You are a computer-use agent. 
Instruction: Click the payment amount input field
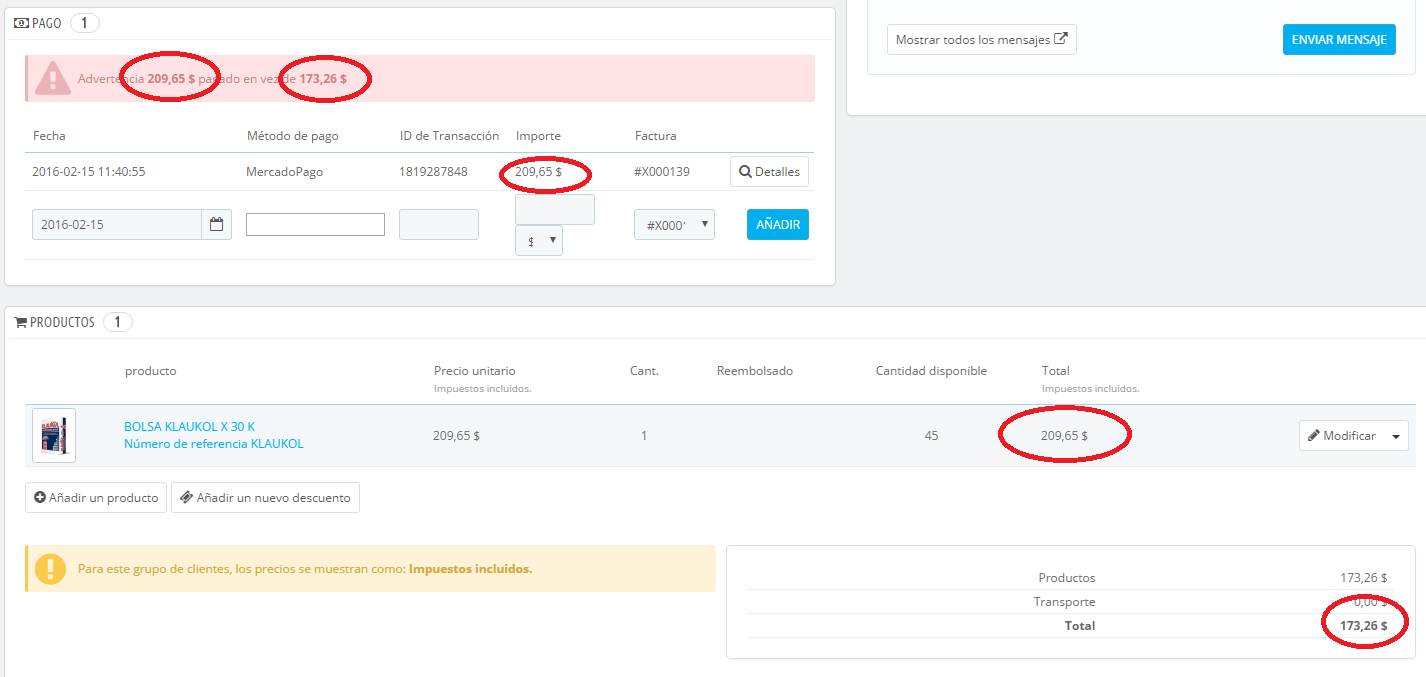pos(555,210)
